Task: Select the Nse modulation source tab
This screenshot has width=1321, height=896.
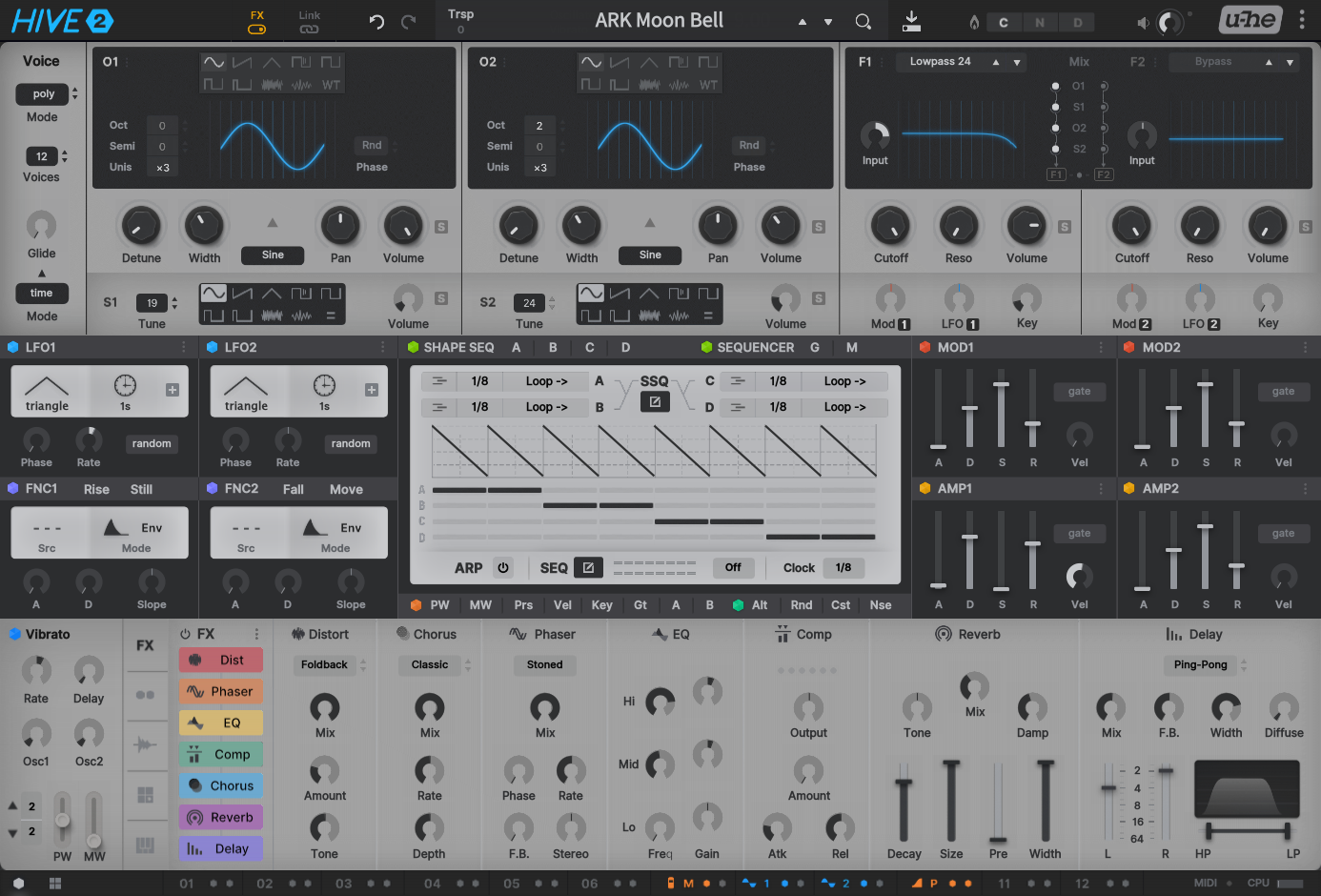Action: [x=881, y=604]
